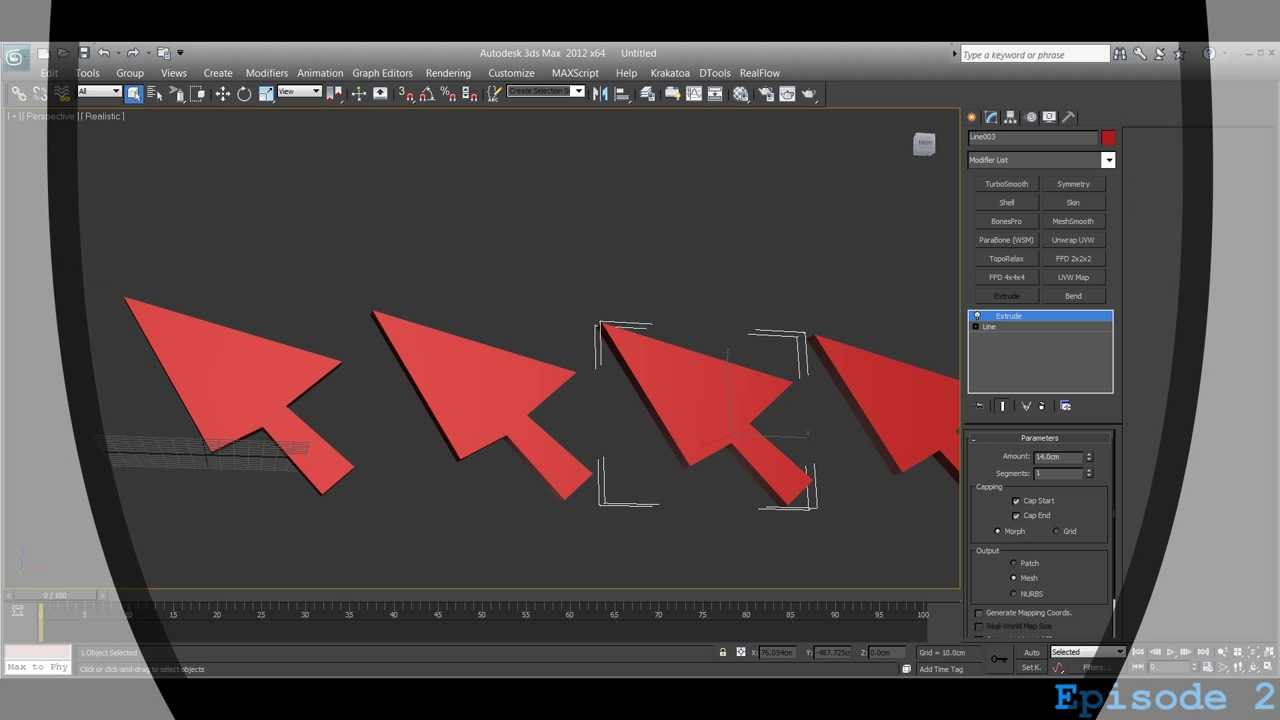The width and height of the screenshot is (1280, 720).
Task: Enable Generate Mapping Coords checkbox
Action: (x=979, y=613)
